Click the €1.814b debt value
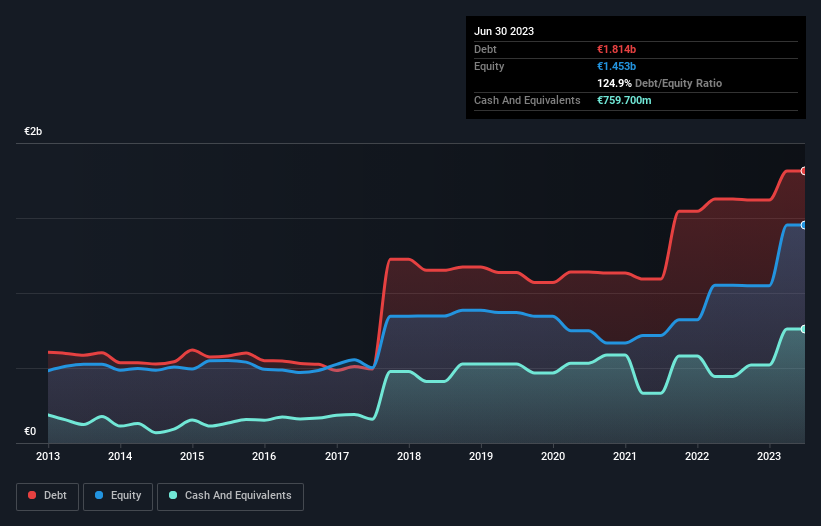Image resolution: width=821 pixels, height=526 pixels. (616, 49)
